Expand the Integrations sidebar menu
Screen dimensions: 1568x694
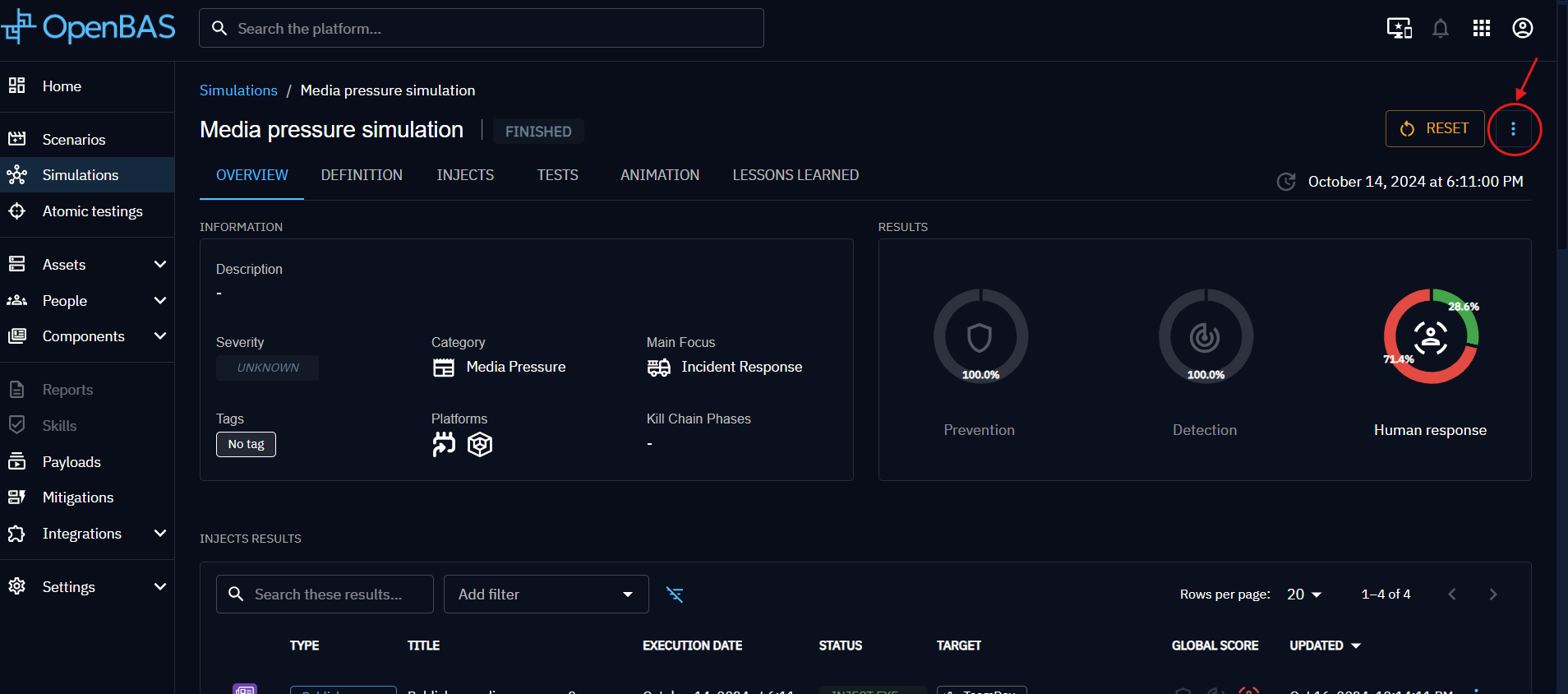(160, 534)
